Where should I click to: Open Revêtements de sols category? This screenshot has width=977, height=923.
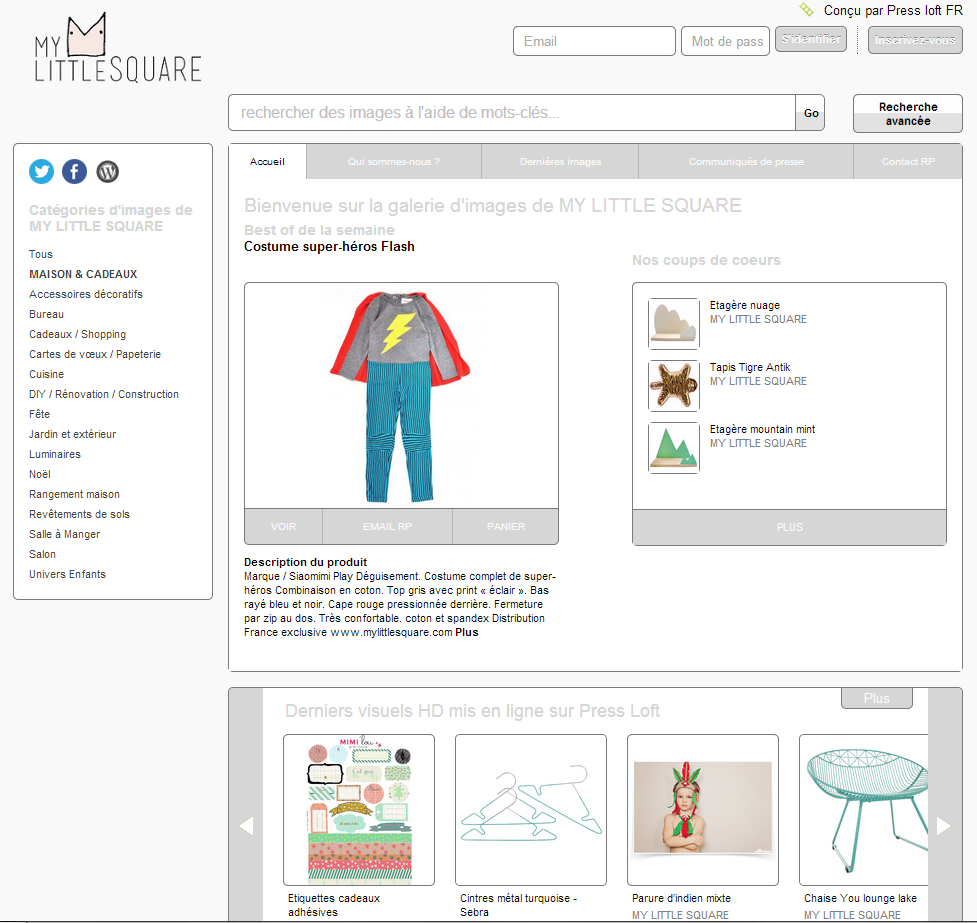point(79,514)
